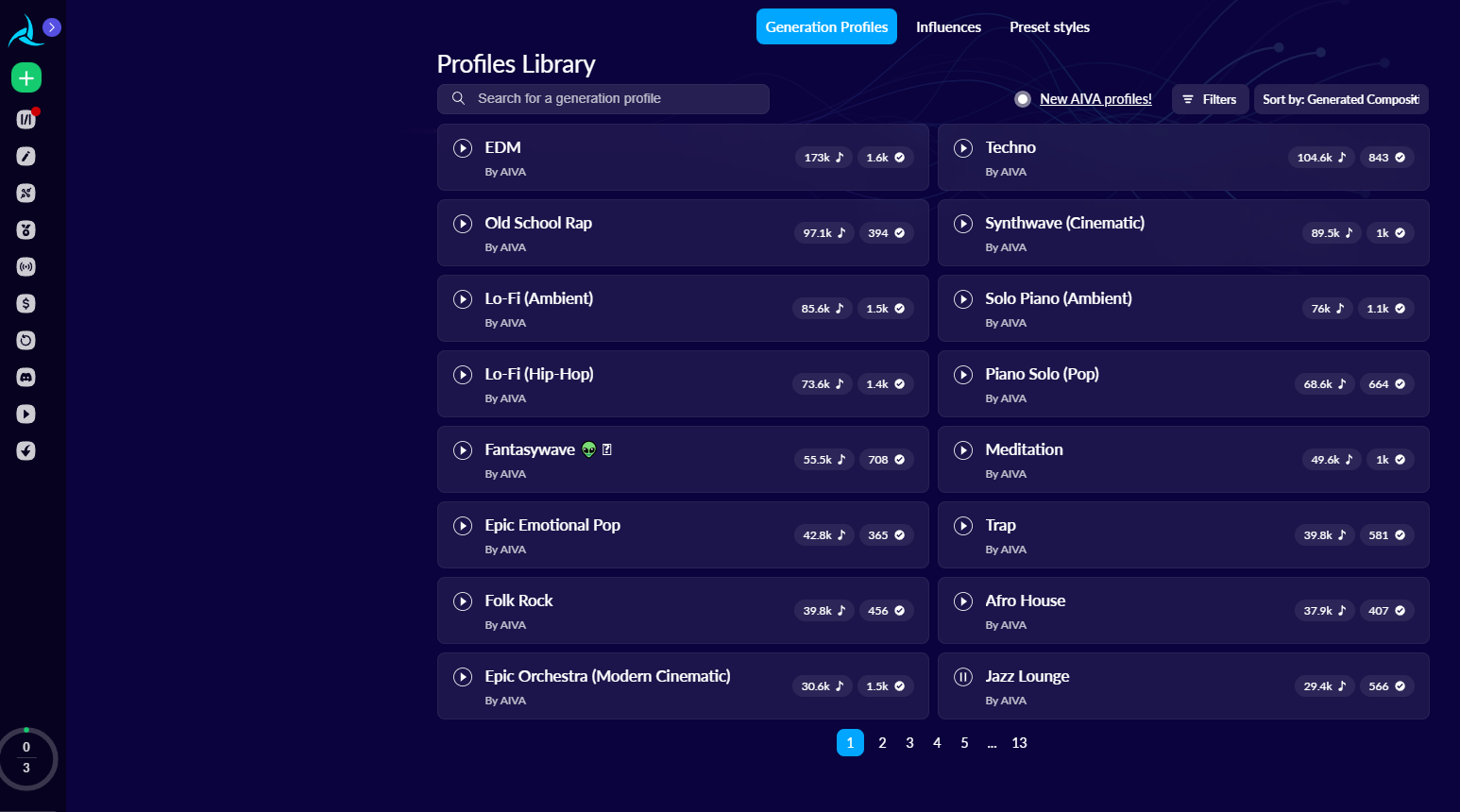The height and width of the screenshot is (812, 1460).
Task: Toggle the New AIVA profiles radio button
Action: pos(1023,99)
